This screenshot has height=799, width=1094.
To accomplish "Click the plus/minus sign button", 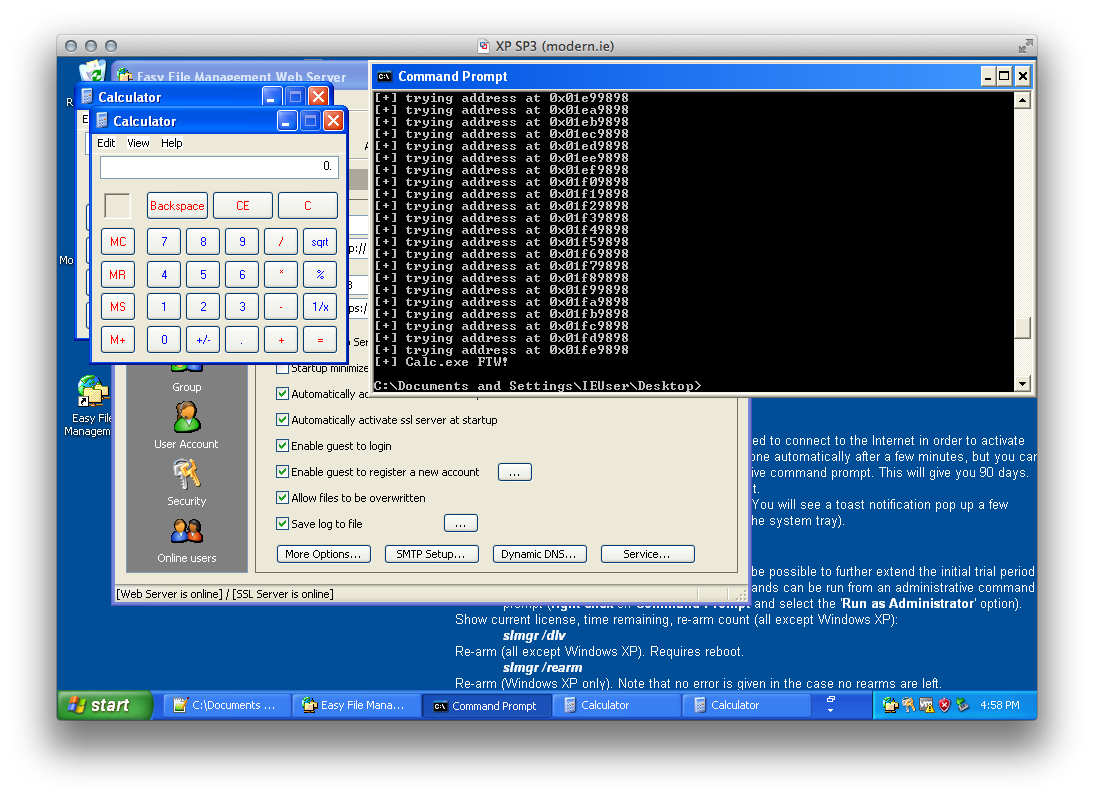I will [203, 340].
